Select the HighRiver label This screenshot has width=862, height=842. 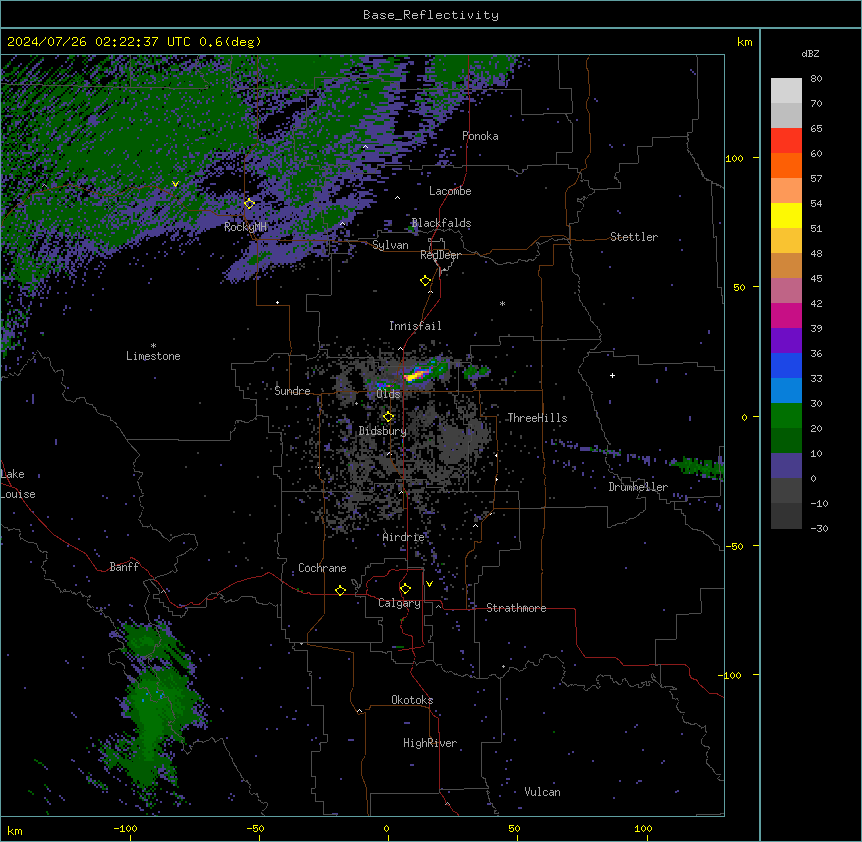pyautogui.click(x=430, y=743)
